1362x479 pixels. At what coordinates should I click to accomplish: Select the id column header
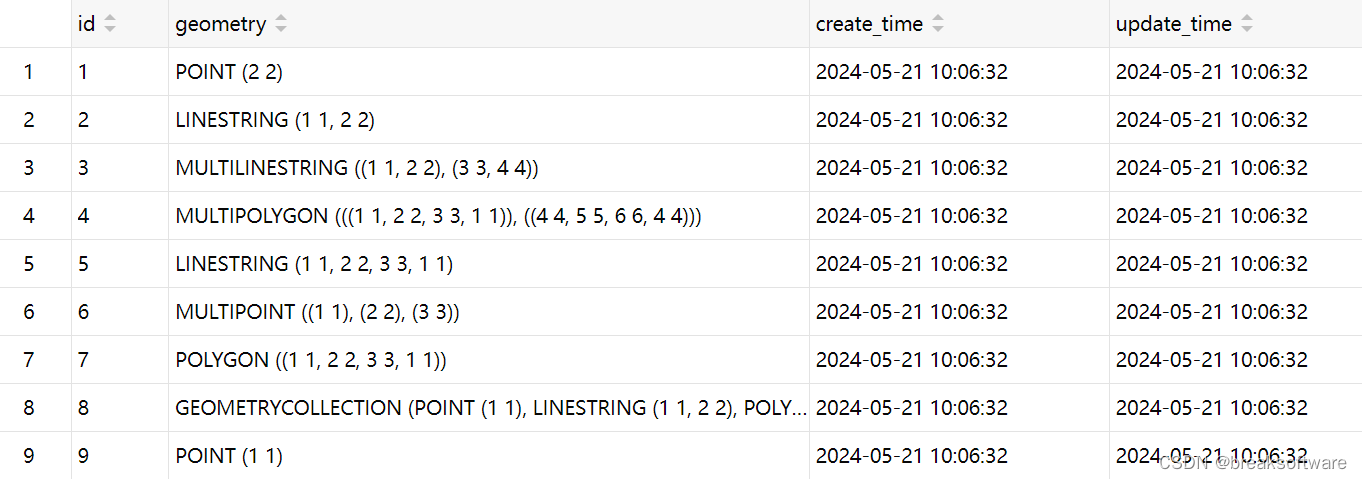click(x=120, y=24)
